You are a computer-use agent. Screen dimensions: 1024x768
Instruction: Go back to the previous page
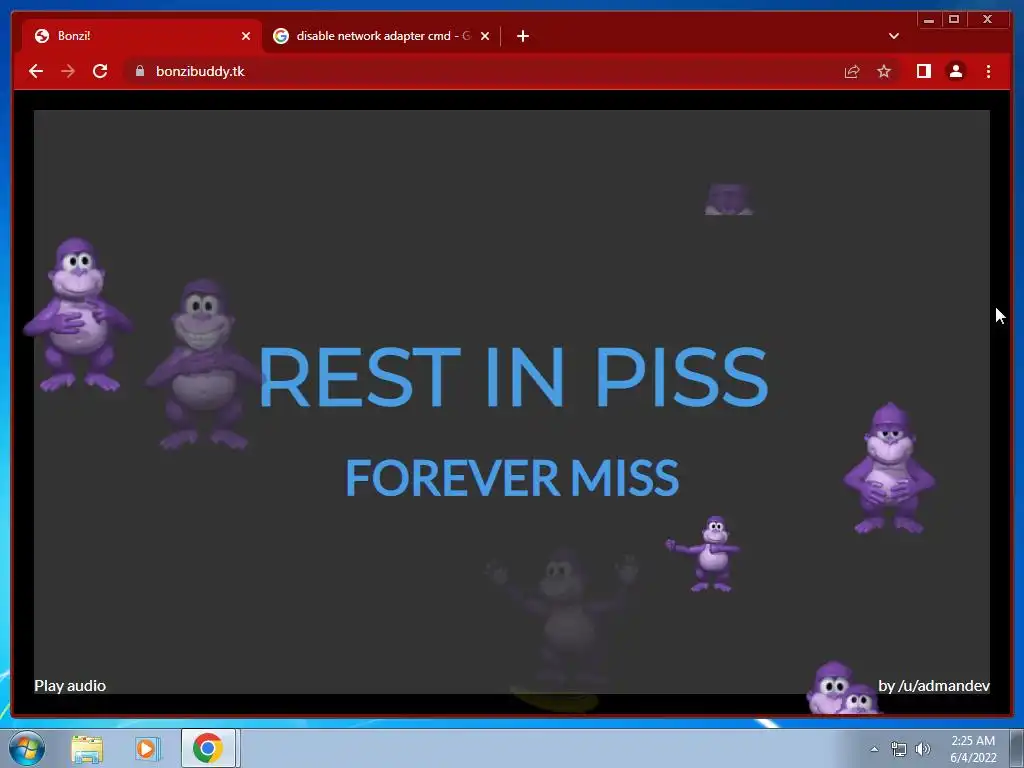(x=36, y=71)
